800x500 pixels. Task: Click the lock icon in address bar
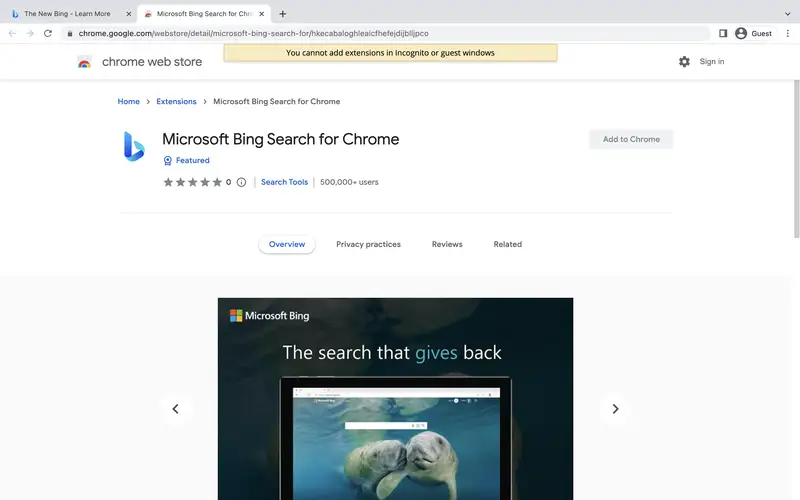70,33
